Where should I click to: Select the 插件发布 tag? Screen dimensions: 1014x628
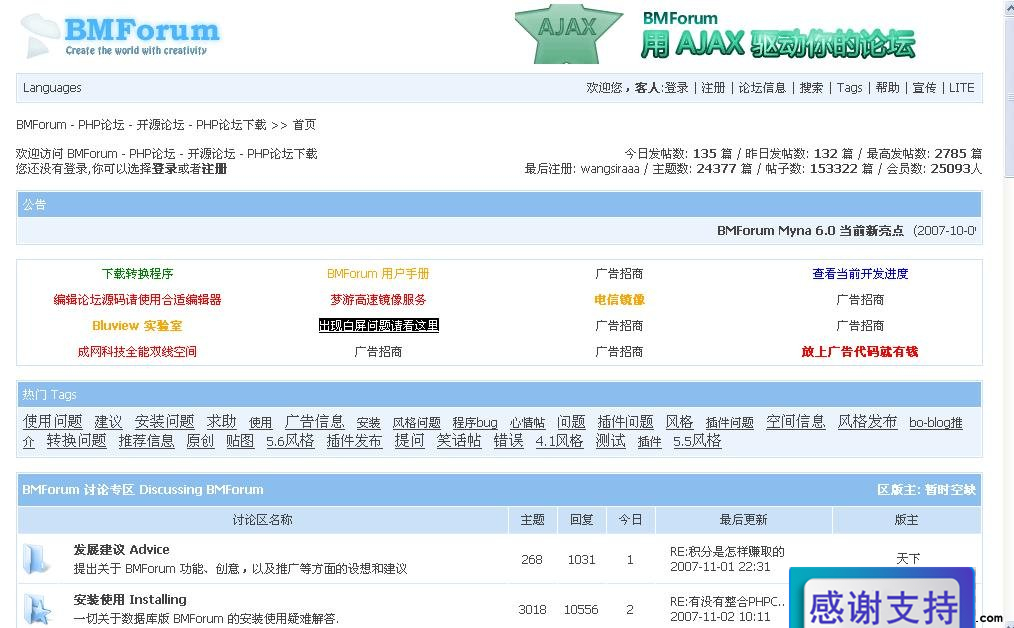click(354, 441)
